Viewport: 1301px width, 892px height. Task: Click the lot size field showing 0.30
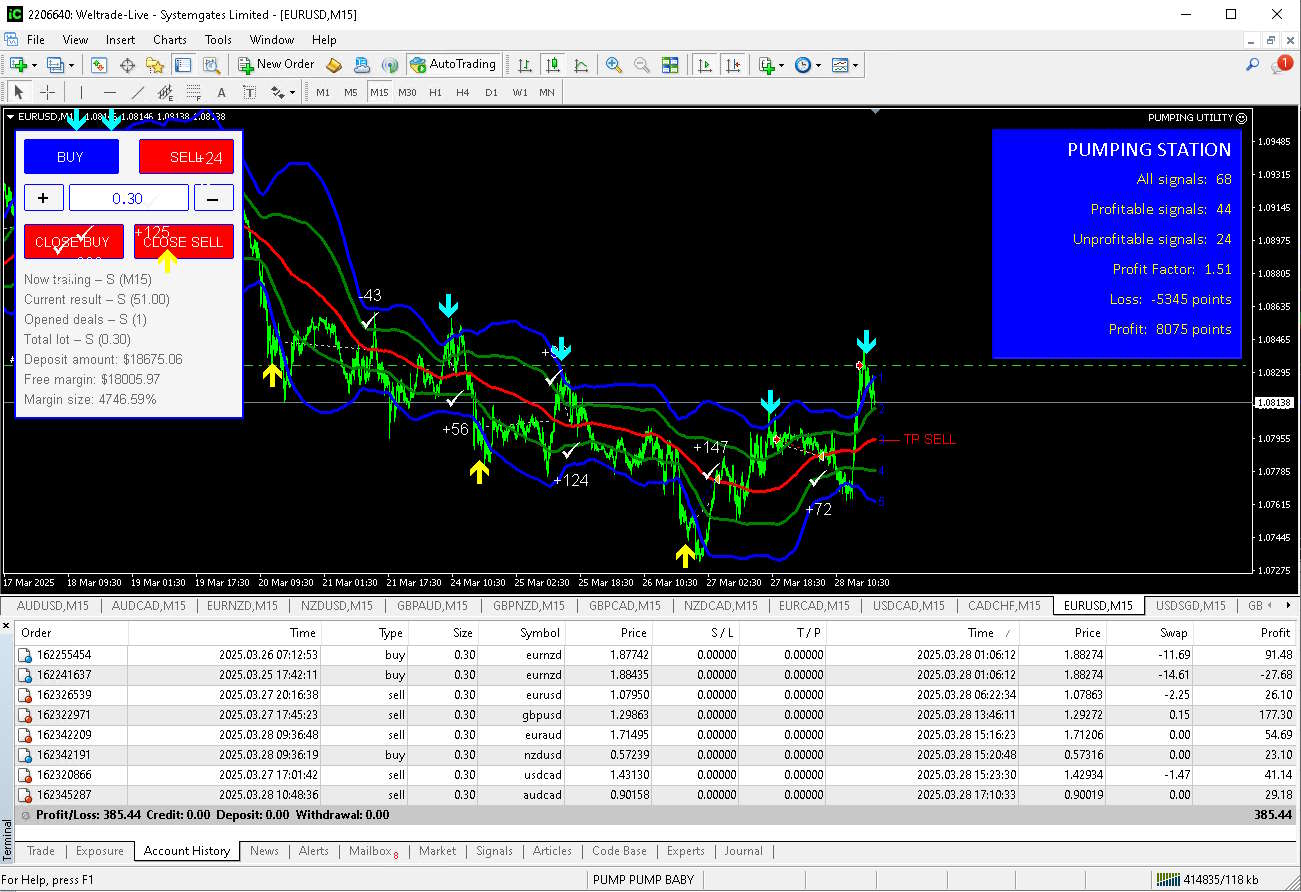(128, 198)
